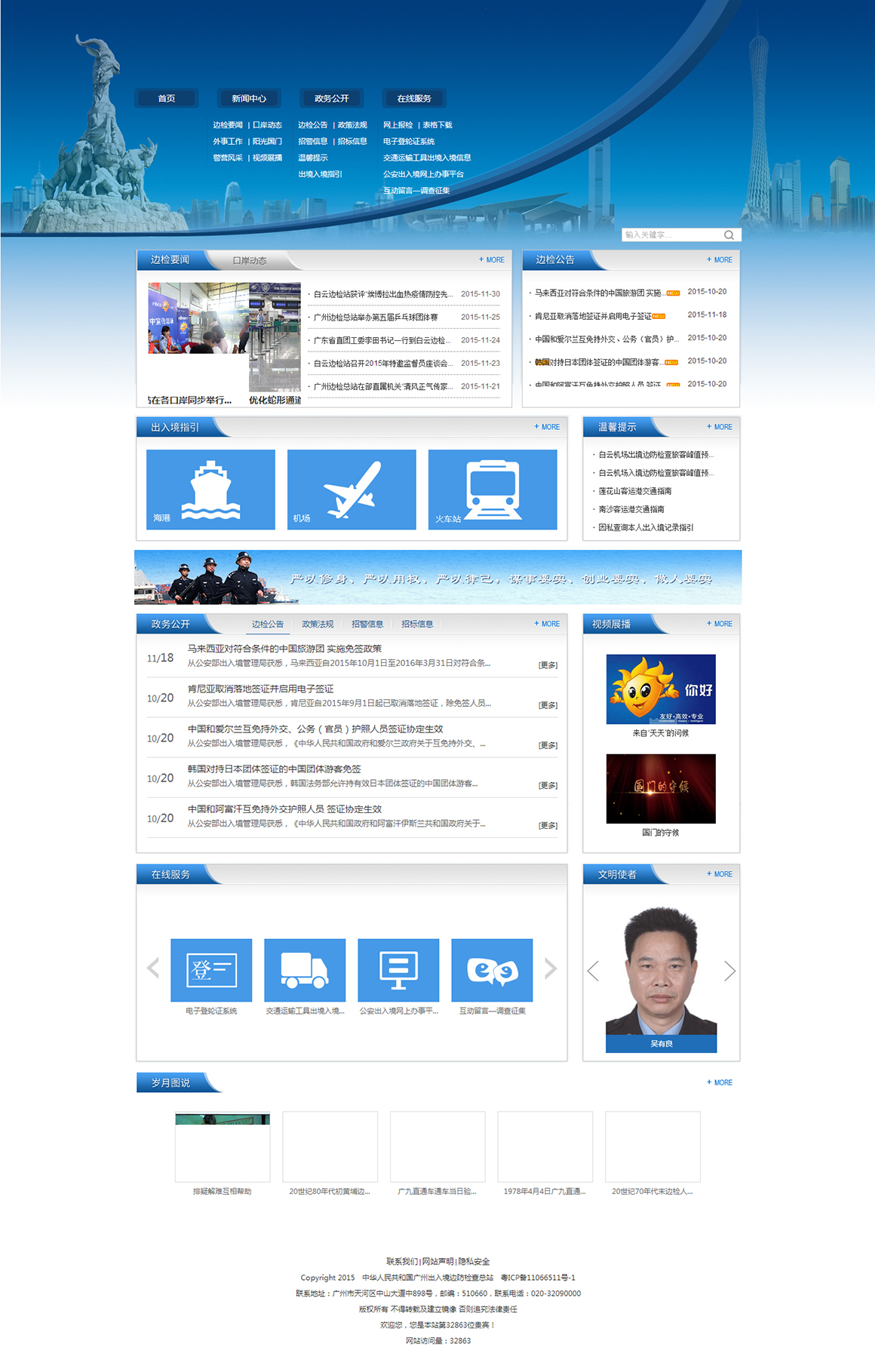Click MORE in the 边检公告 panel
This screenshot has width=875, height=1372.
[720, 259]
